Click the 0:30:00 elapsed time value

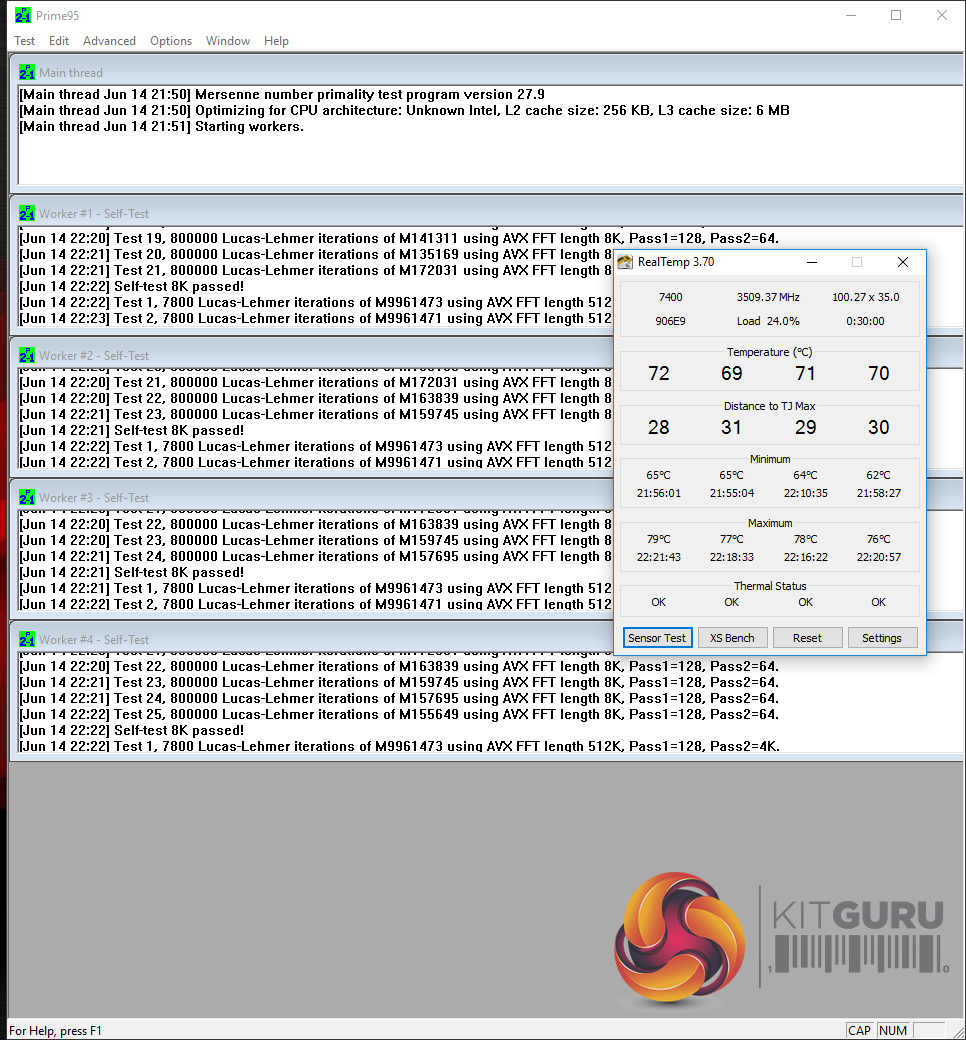(865, 321)
